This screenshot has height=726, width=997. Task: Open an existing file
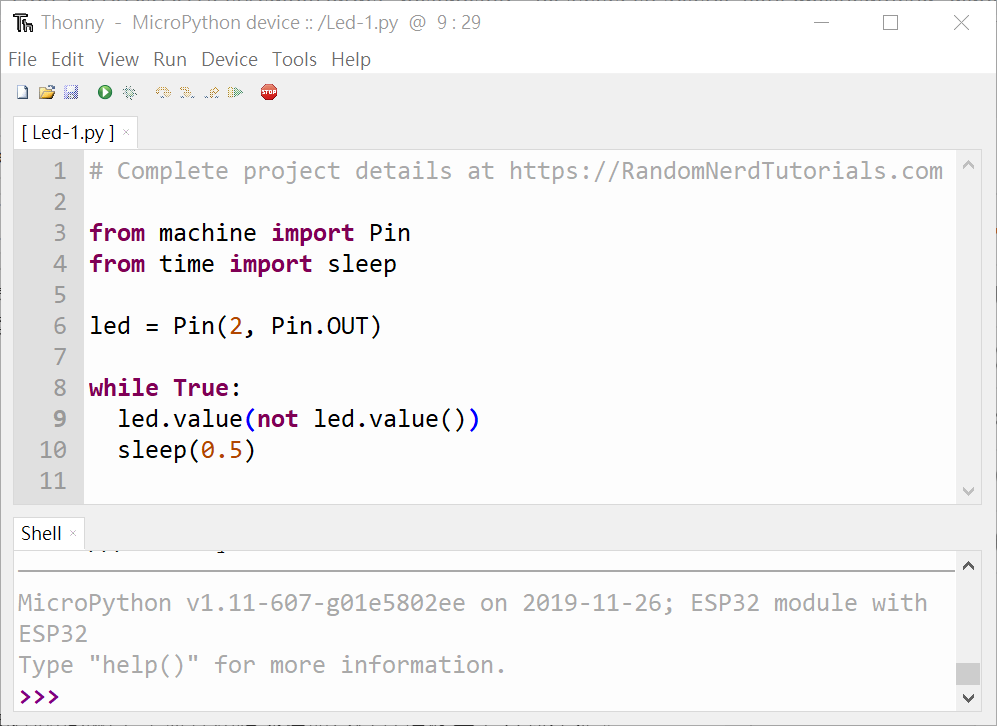[x=46, y=91]
